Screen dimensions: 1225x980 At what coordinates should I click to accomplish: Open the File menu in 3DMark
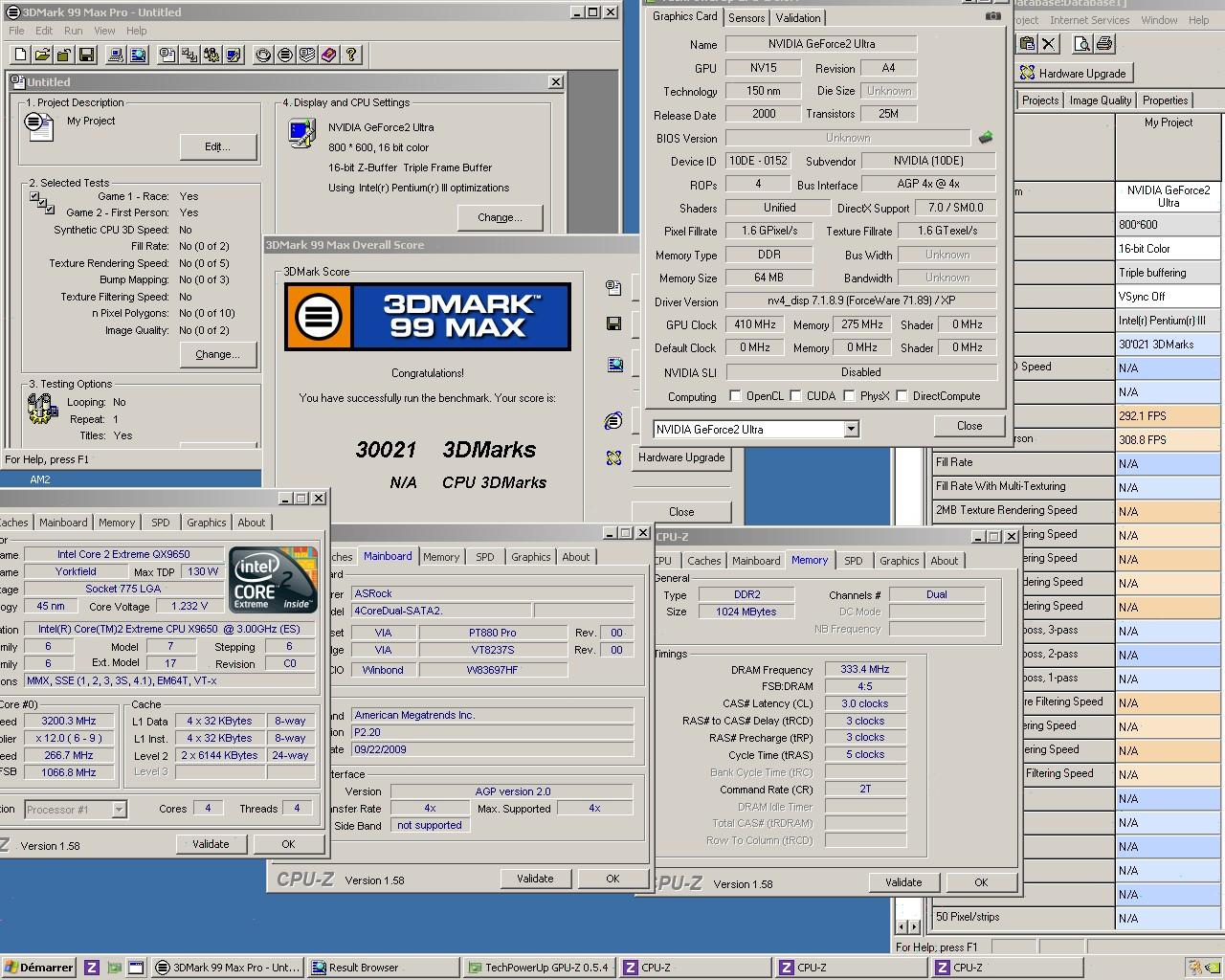coord(16,31)
